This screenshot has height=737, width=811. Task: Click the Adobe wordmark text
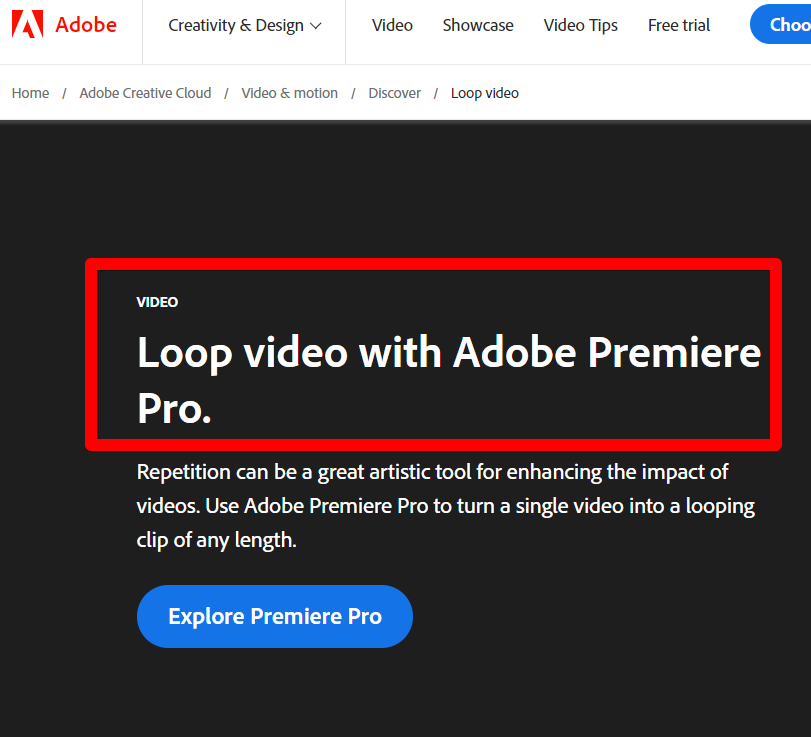[x=86, y=25]
